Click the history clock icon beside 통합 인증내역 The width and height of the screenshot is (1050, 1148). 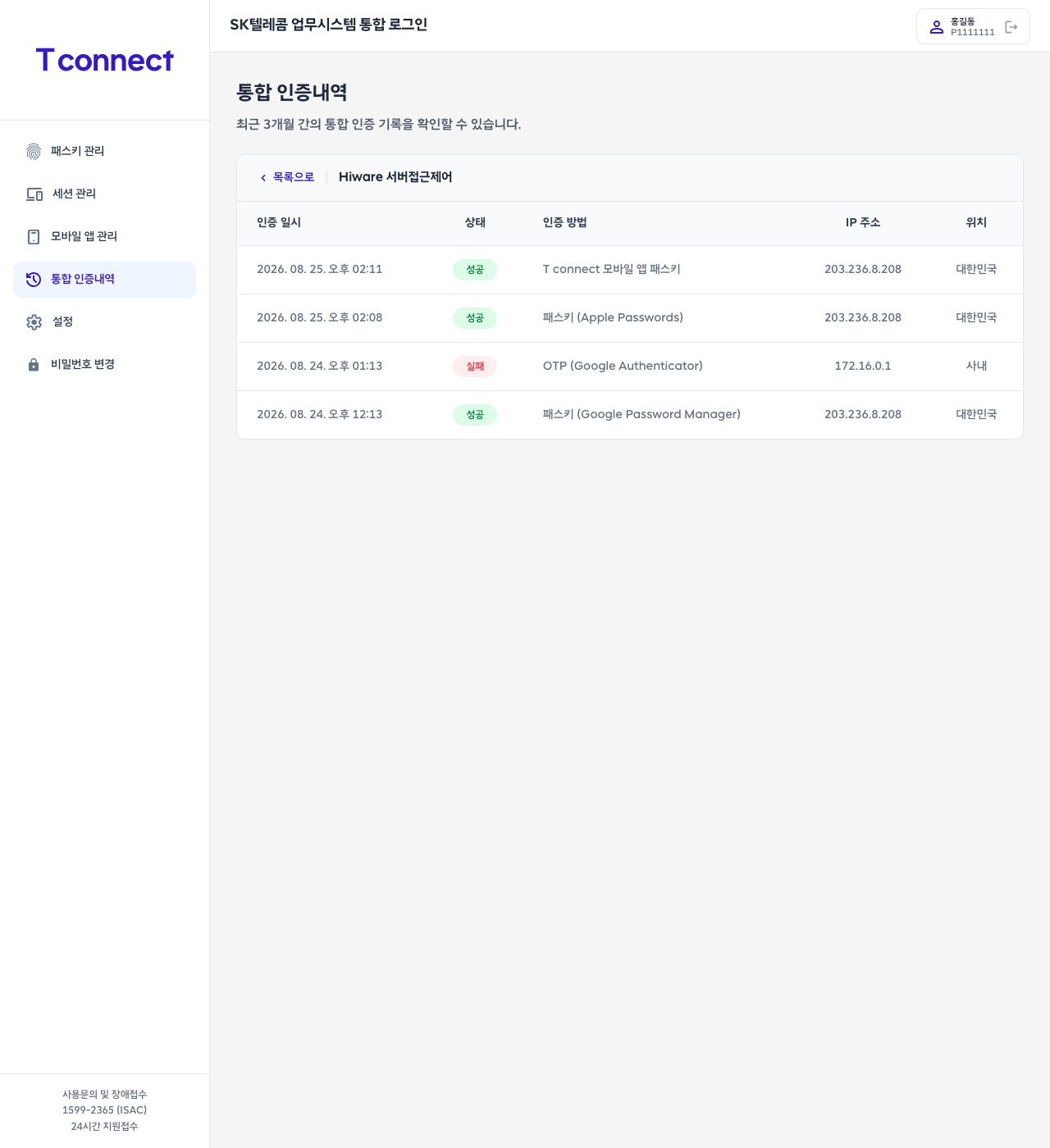(34, 280)
